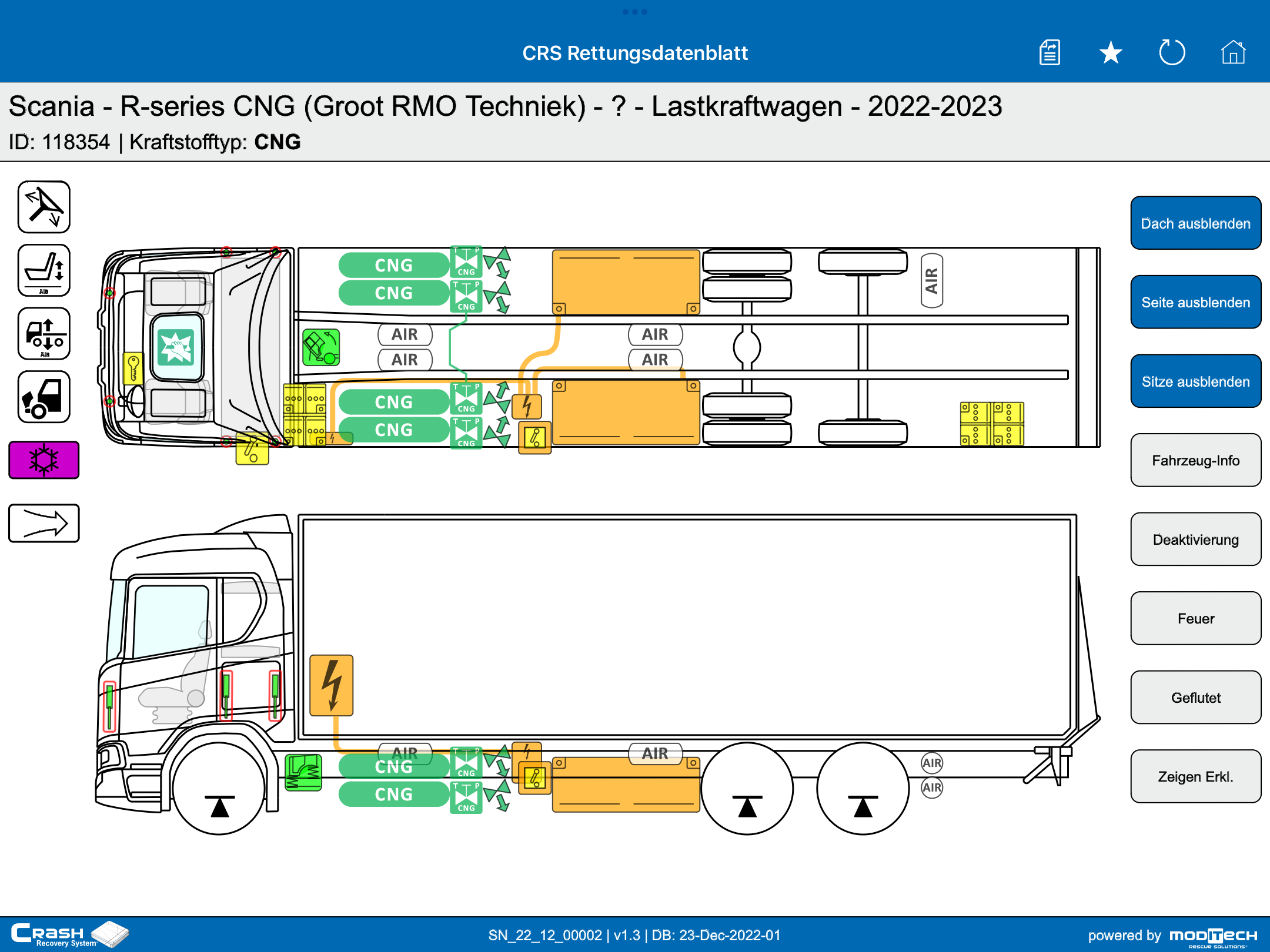1270x952 pixels.
Task: Open the seat adjustment icon
Action: point(44,270)
